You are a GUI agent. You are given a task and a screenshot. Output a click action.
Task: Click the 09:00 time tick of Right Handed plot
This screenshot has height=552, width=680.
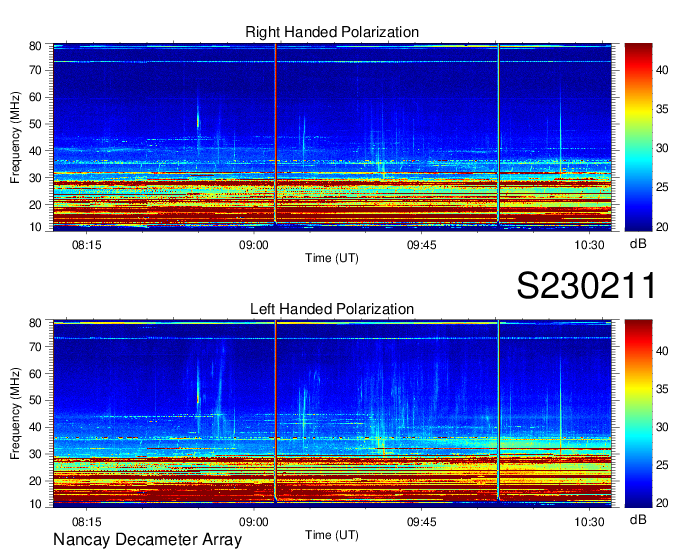[254, 245]
